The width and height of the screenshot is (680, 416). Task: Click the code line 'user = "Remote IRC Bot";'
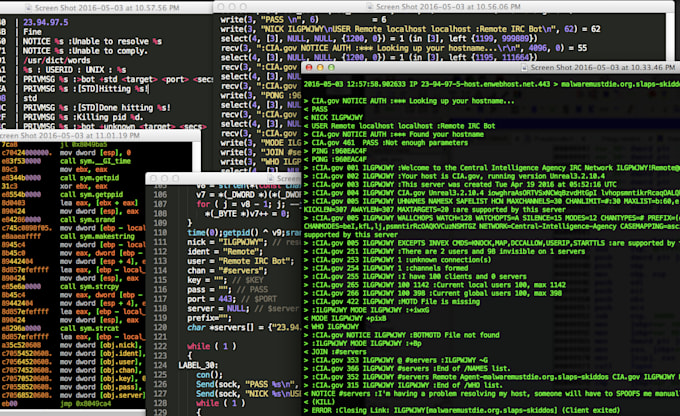(241, 261)
